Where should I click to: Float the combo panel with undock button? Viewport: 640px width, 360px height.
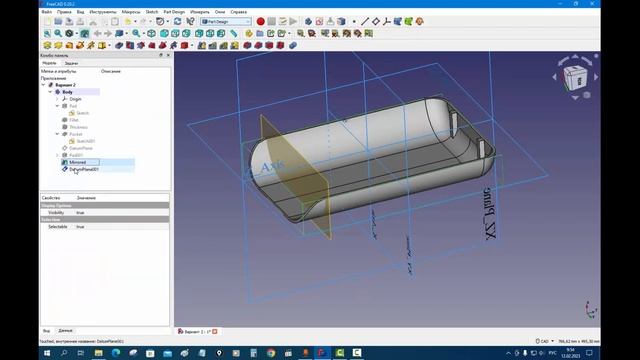click(x=161, y=55)
